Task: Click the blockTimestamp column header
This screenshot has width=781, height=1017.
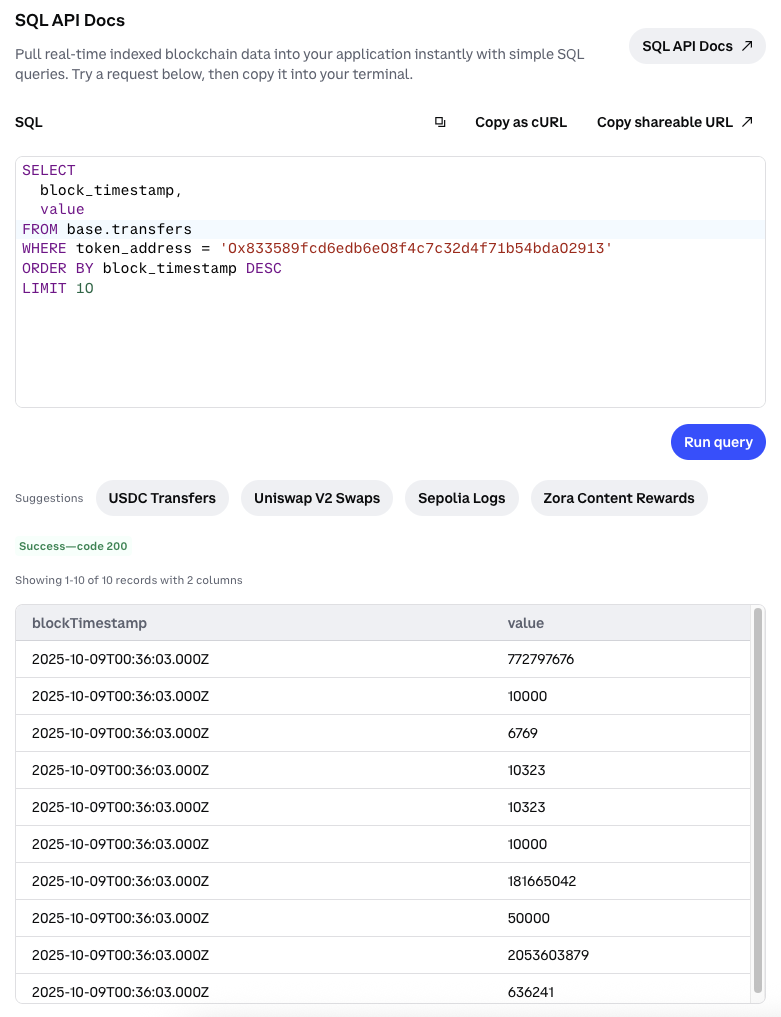Action: pyautogui.click(x=90, y=623)
